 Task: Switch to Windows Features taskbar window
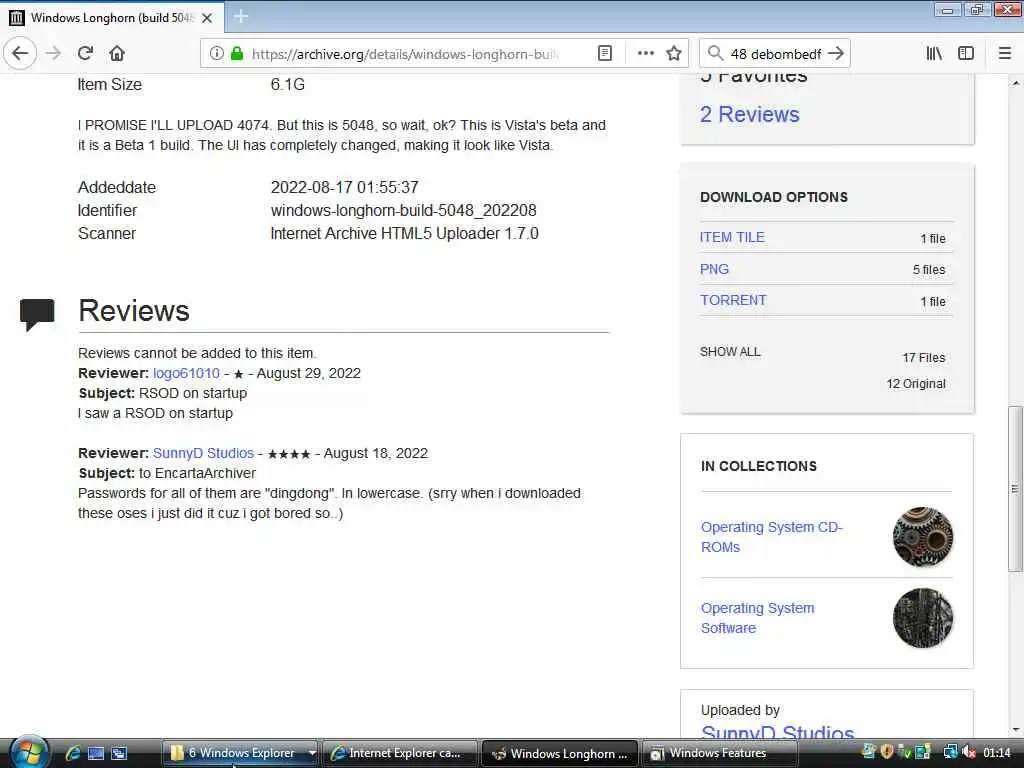tap(718, 753)
